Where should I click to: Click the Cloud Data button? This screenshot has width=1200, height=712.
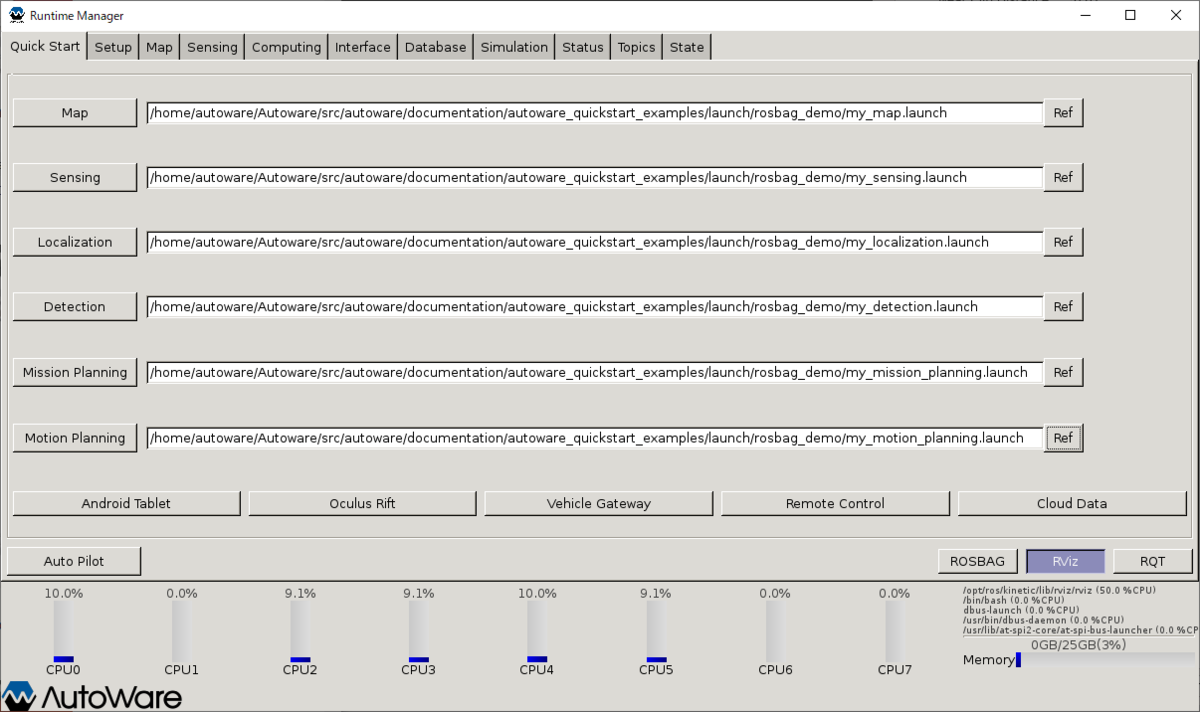1072,503
